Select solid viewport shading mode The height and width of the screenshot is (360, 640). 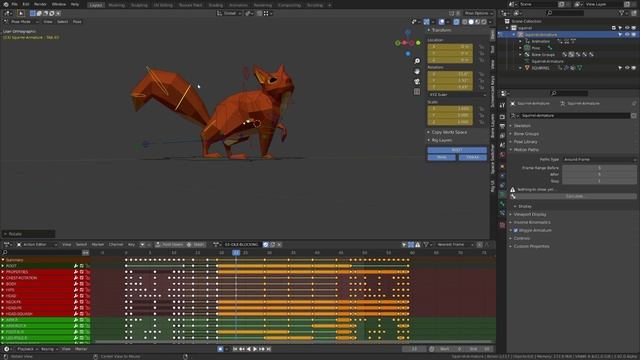coord(471,22)
